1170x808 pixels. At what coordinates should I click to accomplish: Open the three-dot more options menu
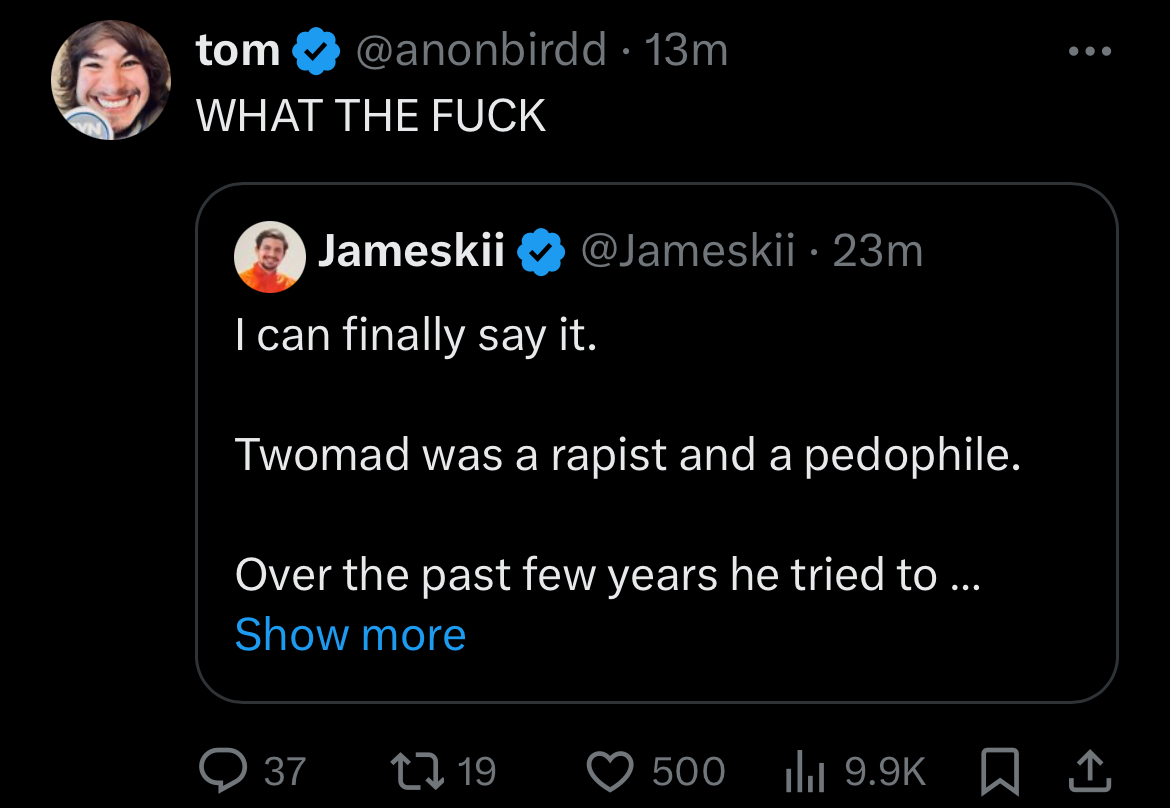1089,52
